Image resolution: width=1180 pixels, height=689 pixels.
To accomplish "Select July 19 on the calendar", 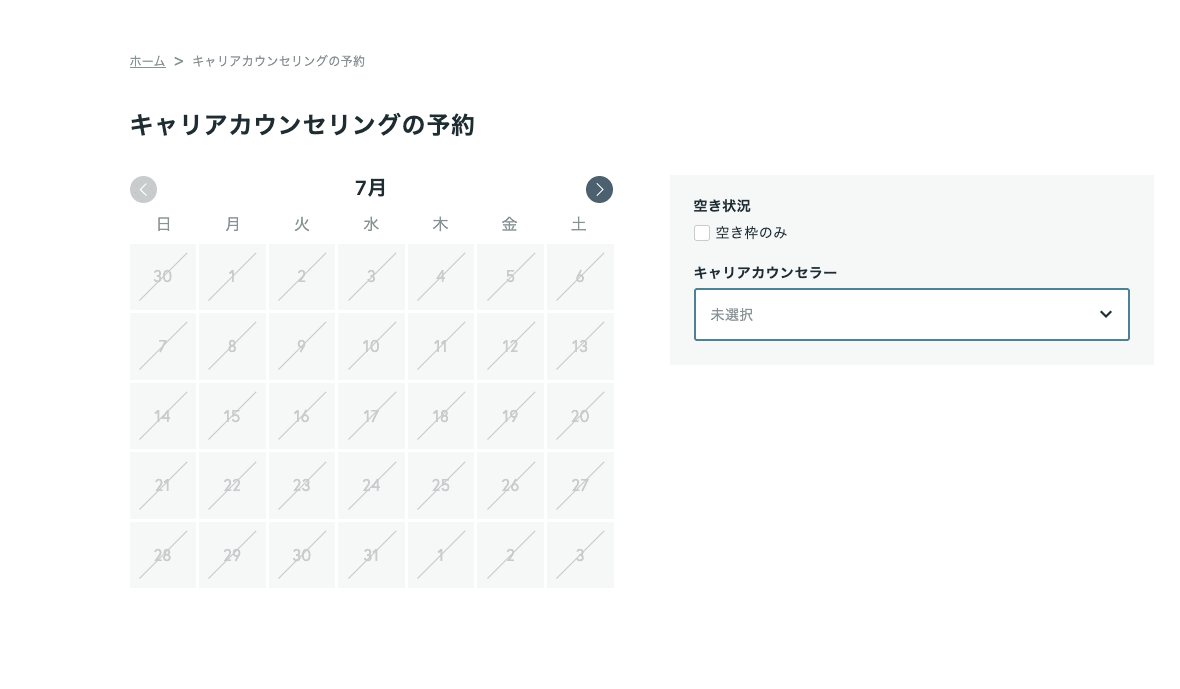I will tap(510, 416).
